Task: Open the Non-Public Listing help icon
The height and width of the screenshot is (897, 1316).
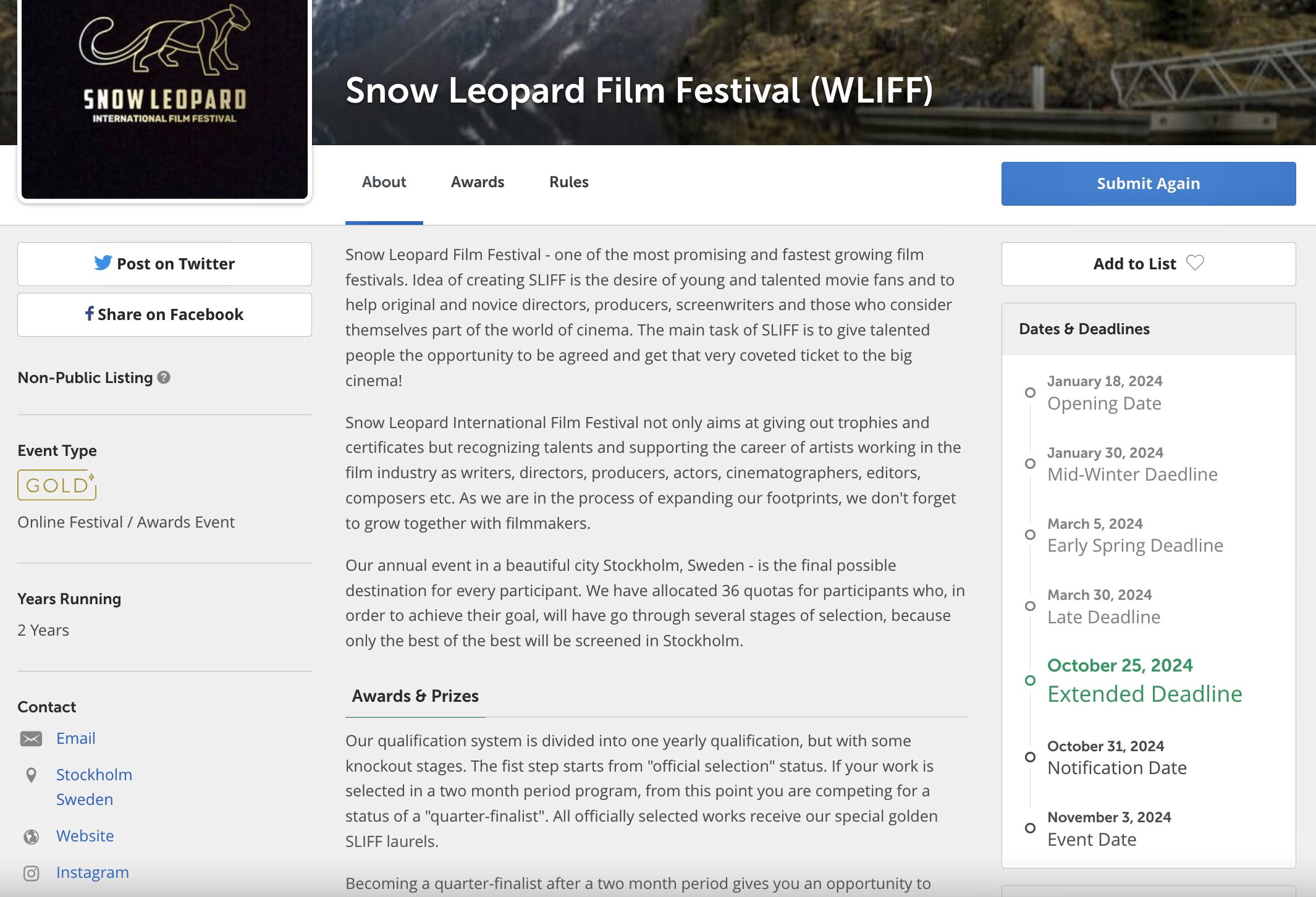Action: click(x=164, y=377)
